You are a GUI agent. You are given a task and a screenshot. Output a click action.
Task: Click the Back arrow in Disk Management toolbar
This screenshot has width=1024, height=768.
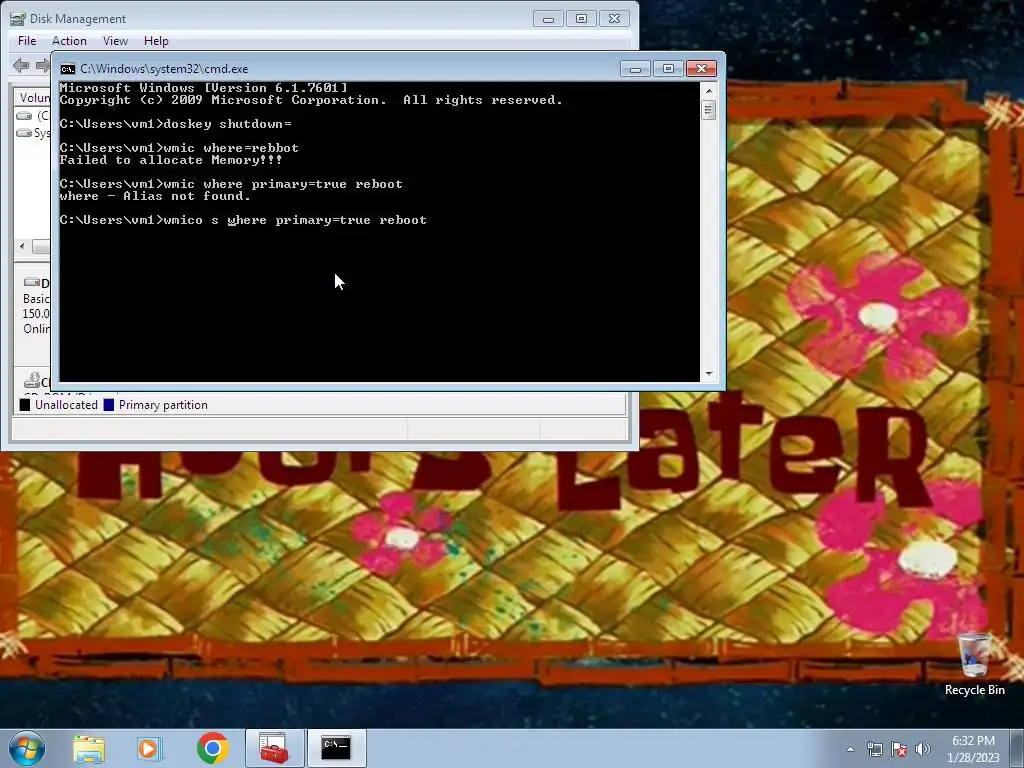point(21,65)
